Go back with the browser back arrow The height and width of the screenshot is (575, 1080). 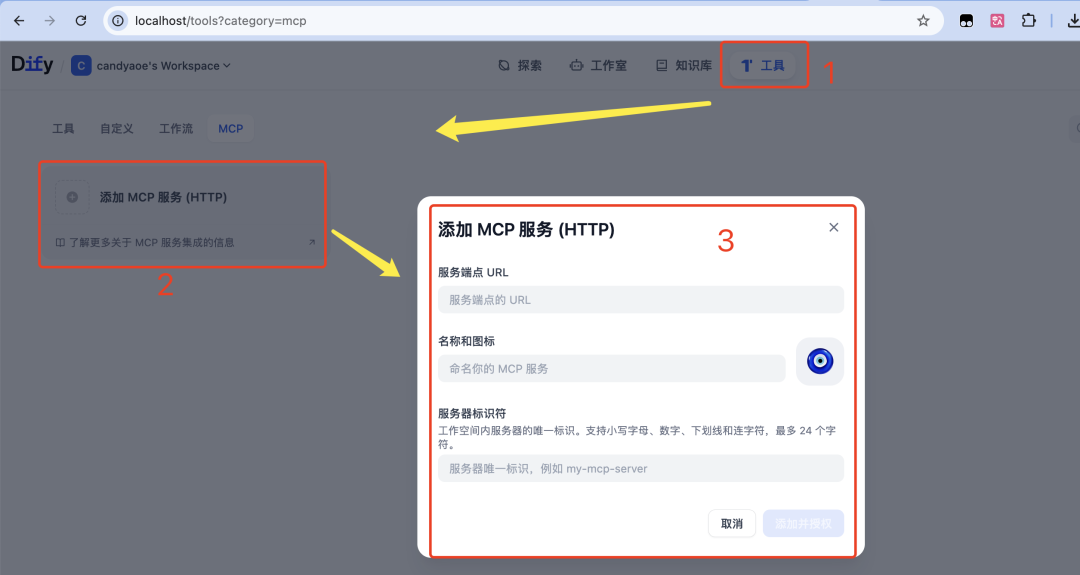(x=19, y=21)
